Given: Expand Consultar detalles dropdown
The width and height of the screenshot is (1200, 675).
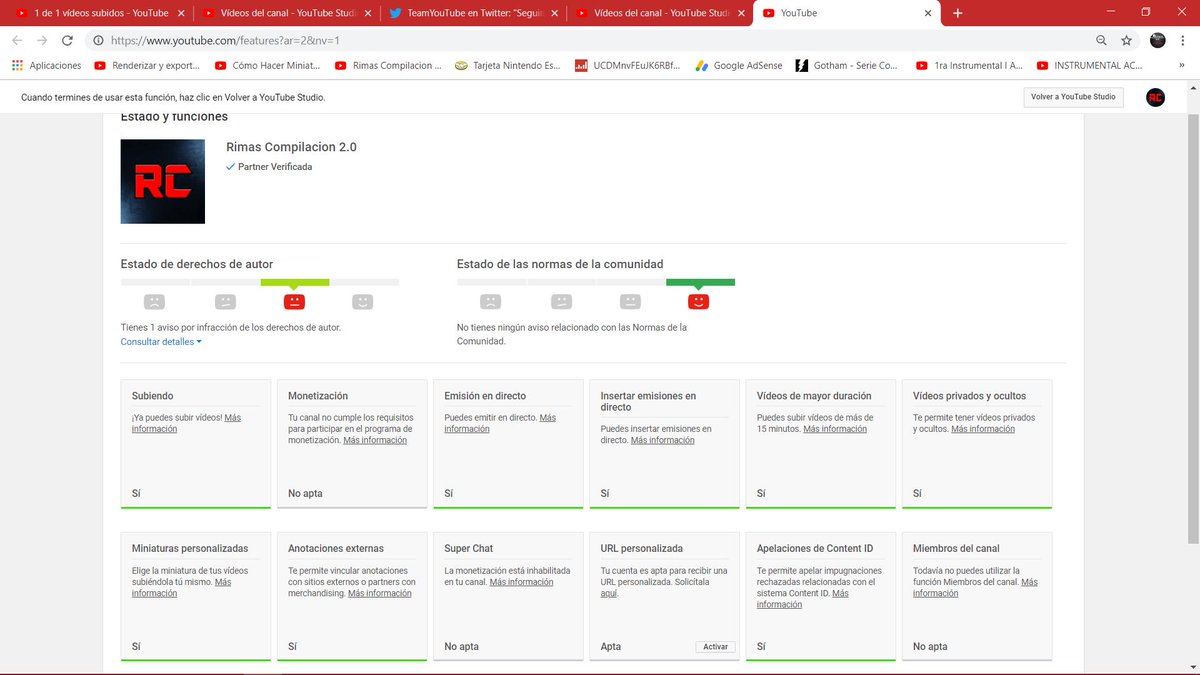Looking at the screenshot, I should (x=161, y=342).
